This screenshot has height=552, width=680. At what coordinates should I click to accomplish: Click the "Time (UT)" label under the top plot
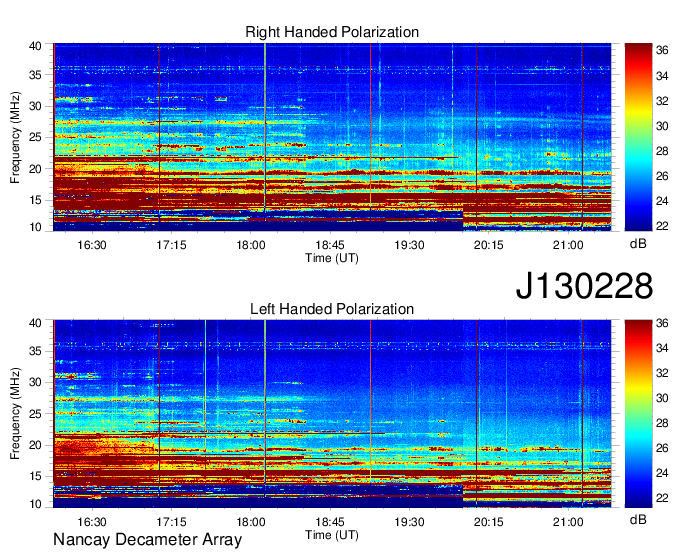pos(332,258)
